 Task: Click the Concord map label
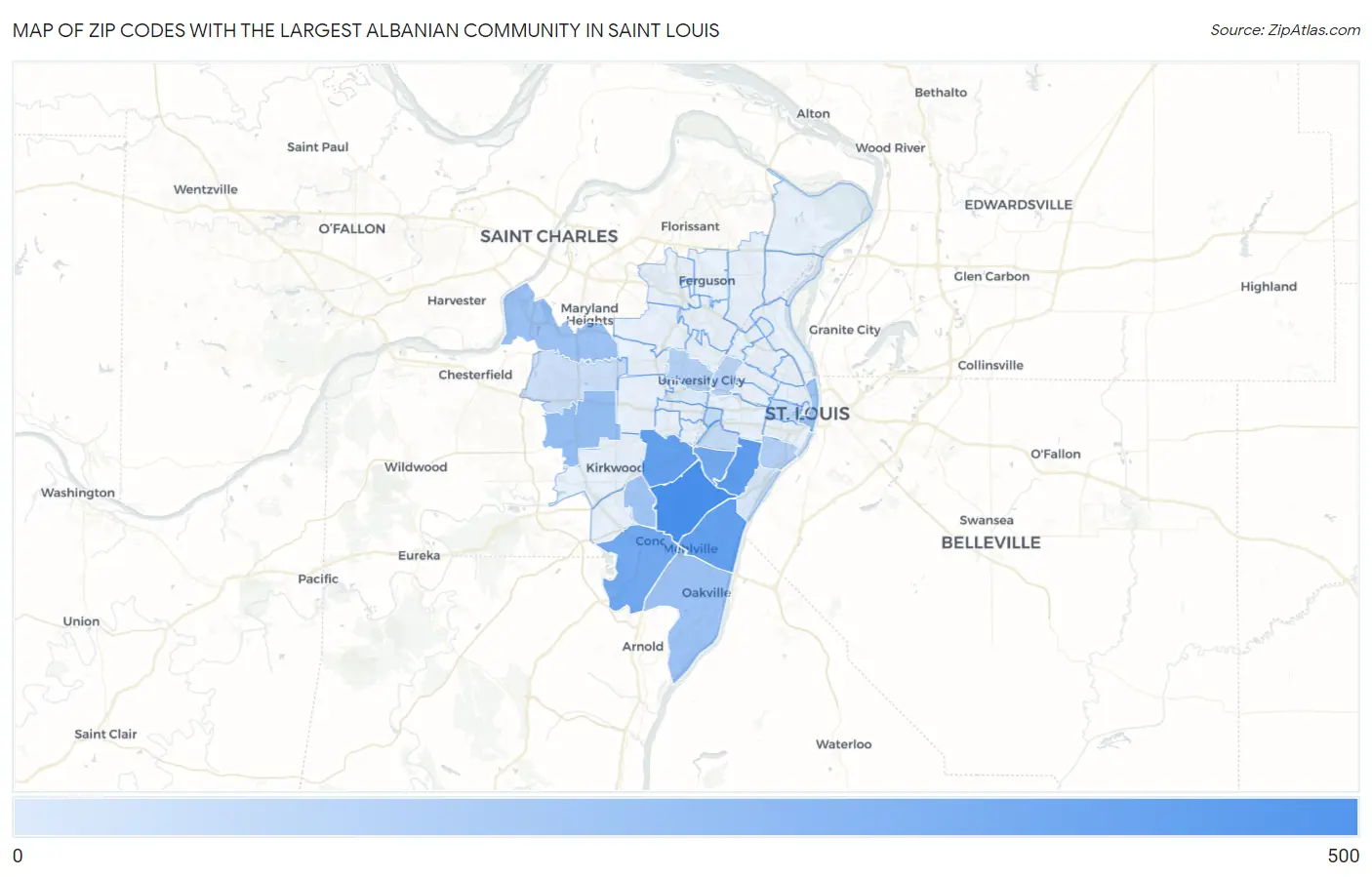[651, 541]
